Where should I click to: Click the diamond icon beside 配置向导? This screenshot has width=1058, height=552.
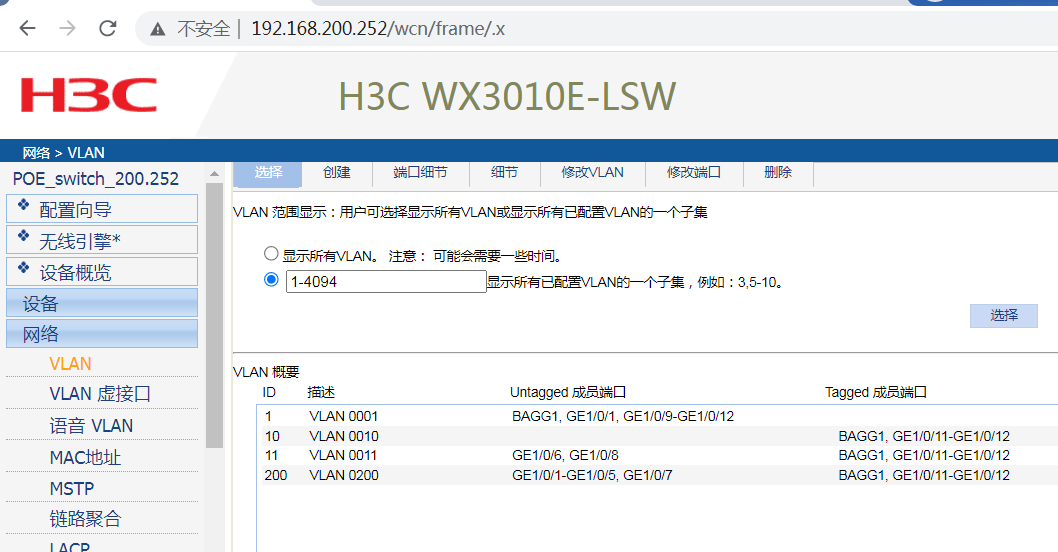[x=24, y=204]
